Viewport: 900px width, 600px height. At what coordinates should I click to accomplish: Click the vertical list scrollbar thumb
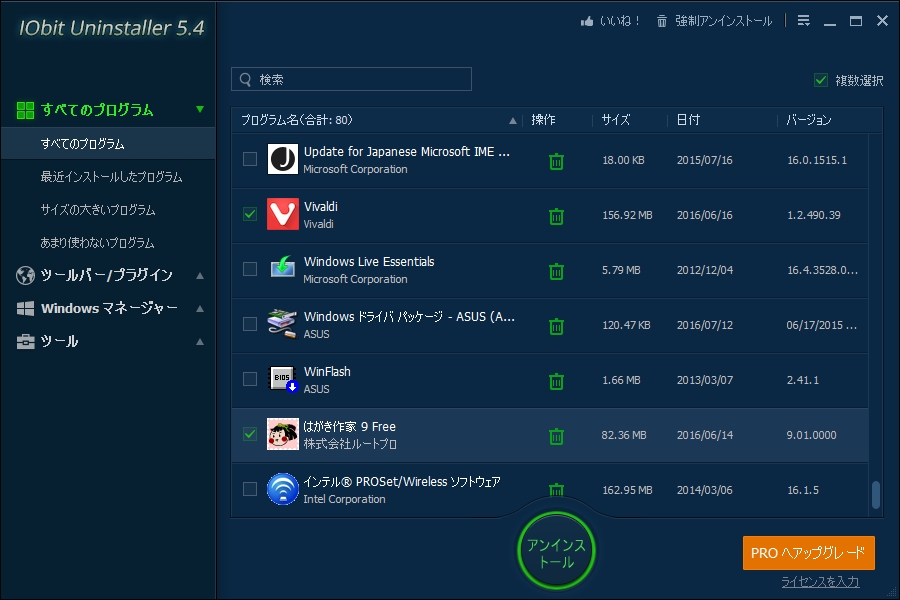[876, 495]
